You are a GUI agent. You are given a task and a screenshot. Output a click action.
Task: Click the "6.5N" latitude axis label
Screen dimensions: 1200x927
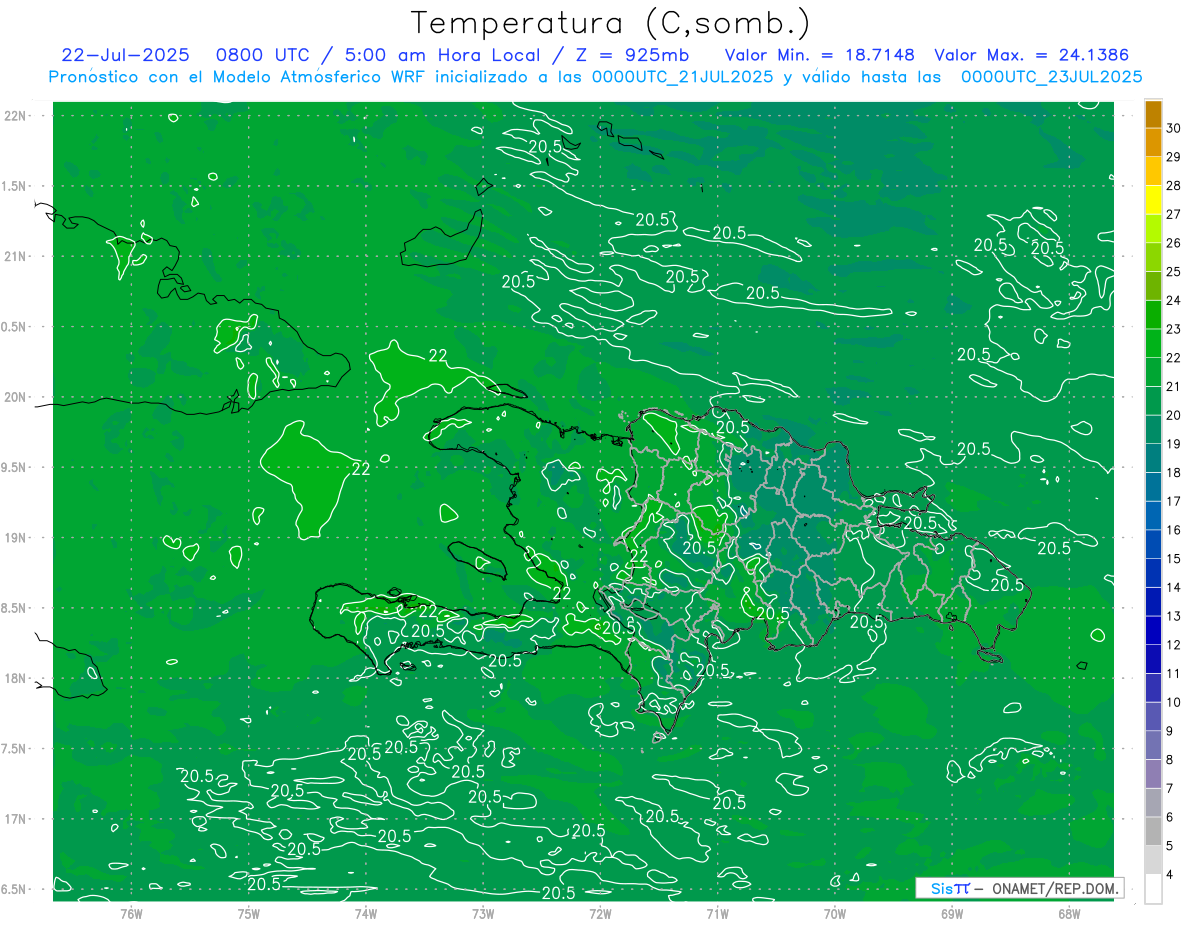tap(14, 890)
